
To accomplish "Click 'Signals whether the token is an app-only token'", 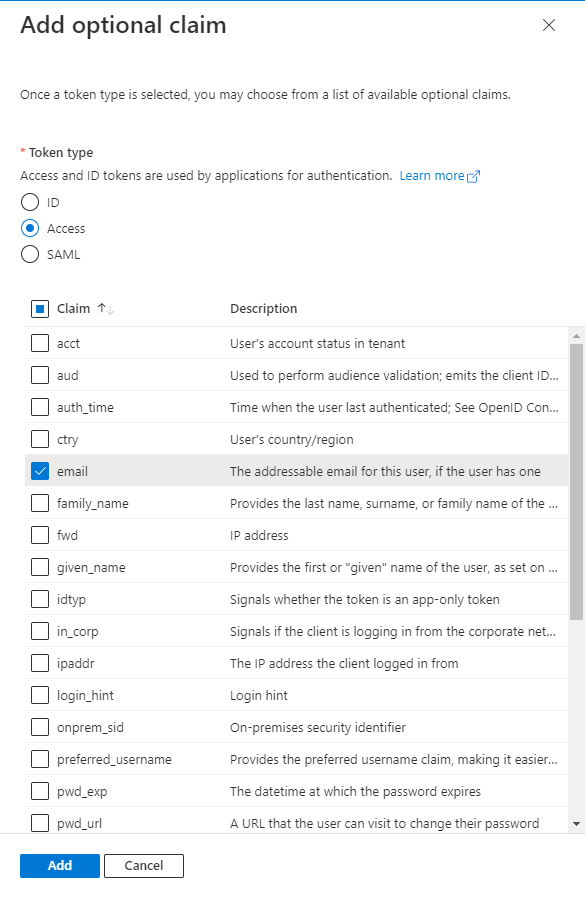I will click(x=365, y=600).
